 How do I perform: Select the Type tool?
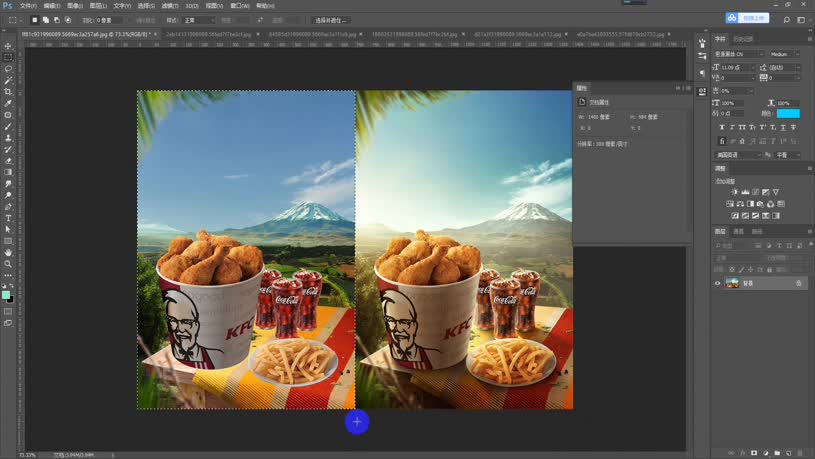click(x=8, y=218)
